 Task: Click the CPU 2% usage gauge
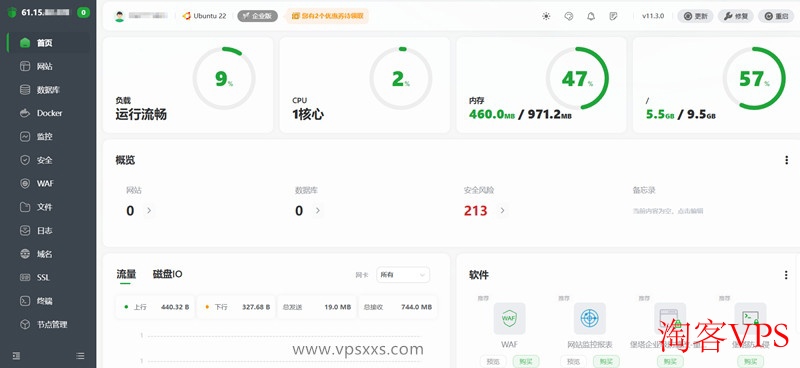tap(401, 78)
